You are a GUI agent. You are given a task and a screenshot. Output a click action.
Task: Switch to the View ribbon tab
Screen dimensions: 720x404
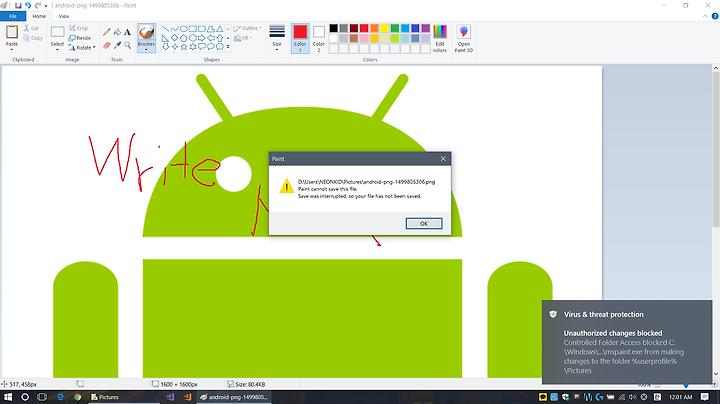click(64, 16)
